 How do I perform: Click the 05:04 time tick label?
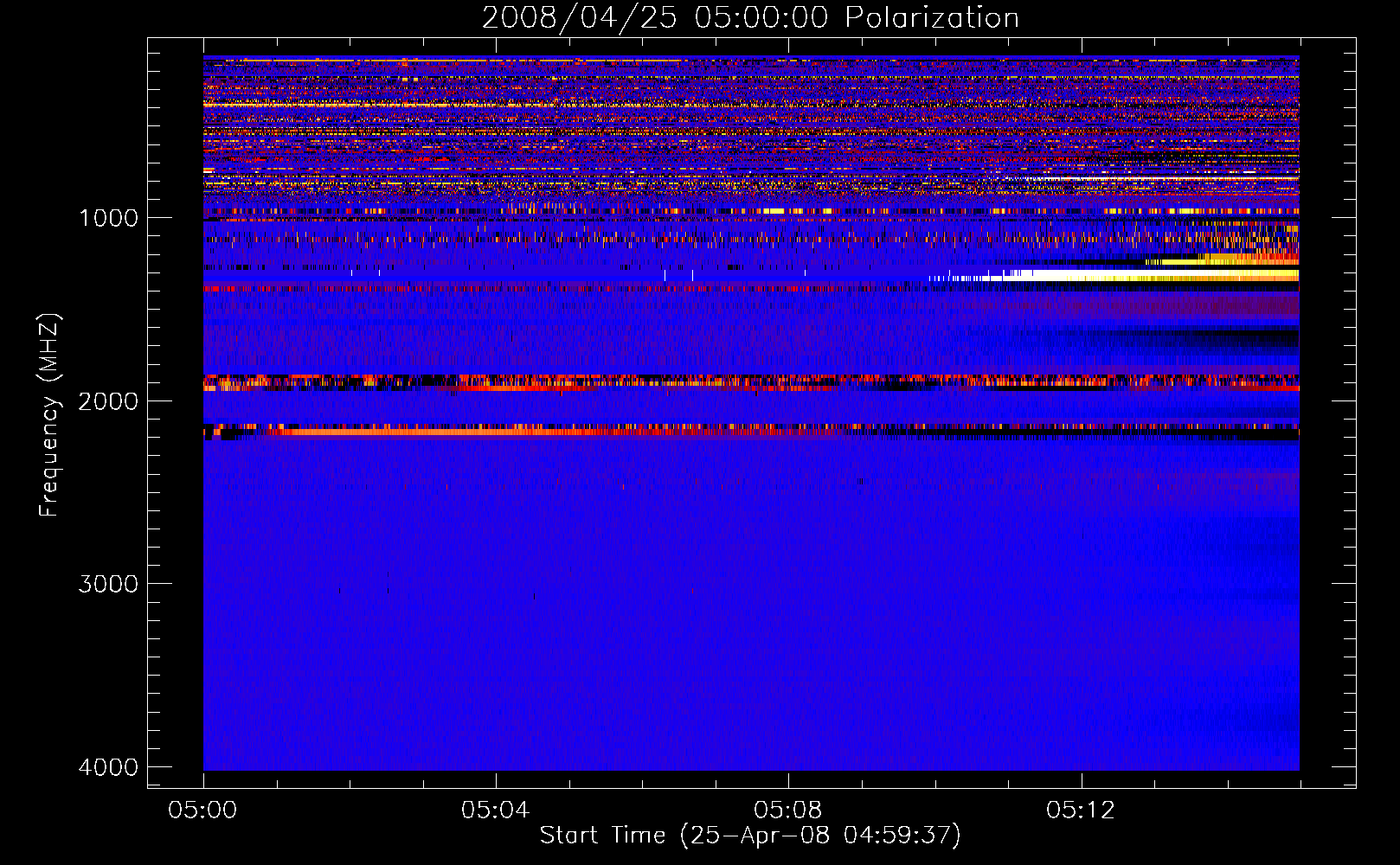click(x=495, y=811)
